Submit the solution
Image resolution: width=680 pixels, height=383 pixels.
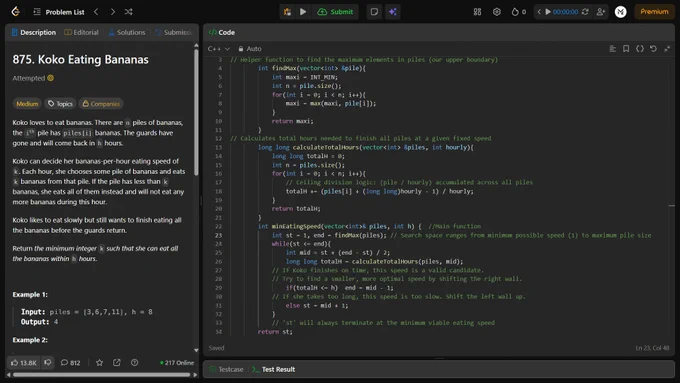point(335,12)
